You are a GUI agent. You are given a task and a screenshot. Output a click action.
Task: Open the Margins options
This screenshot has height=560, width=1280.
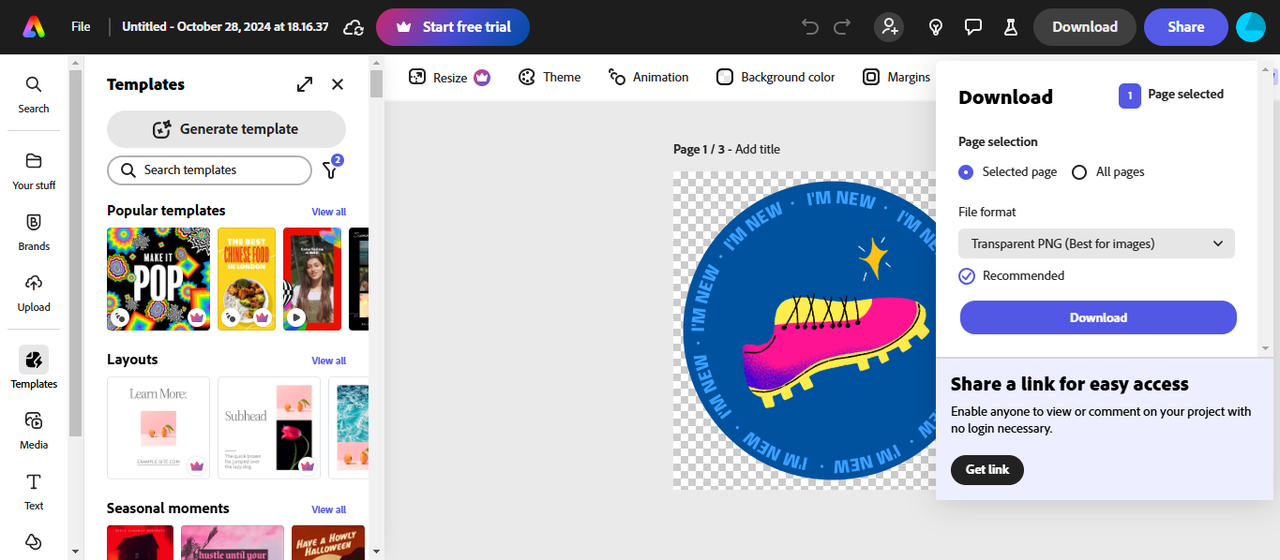coord(897,77)
